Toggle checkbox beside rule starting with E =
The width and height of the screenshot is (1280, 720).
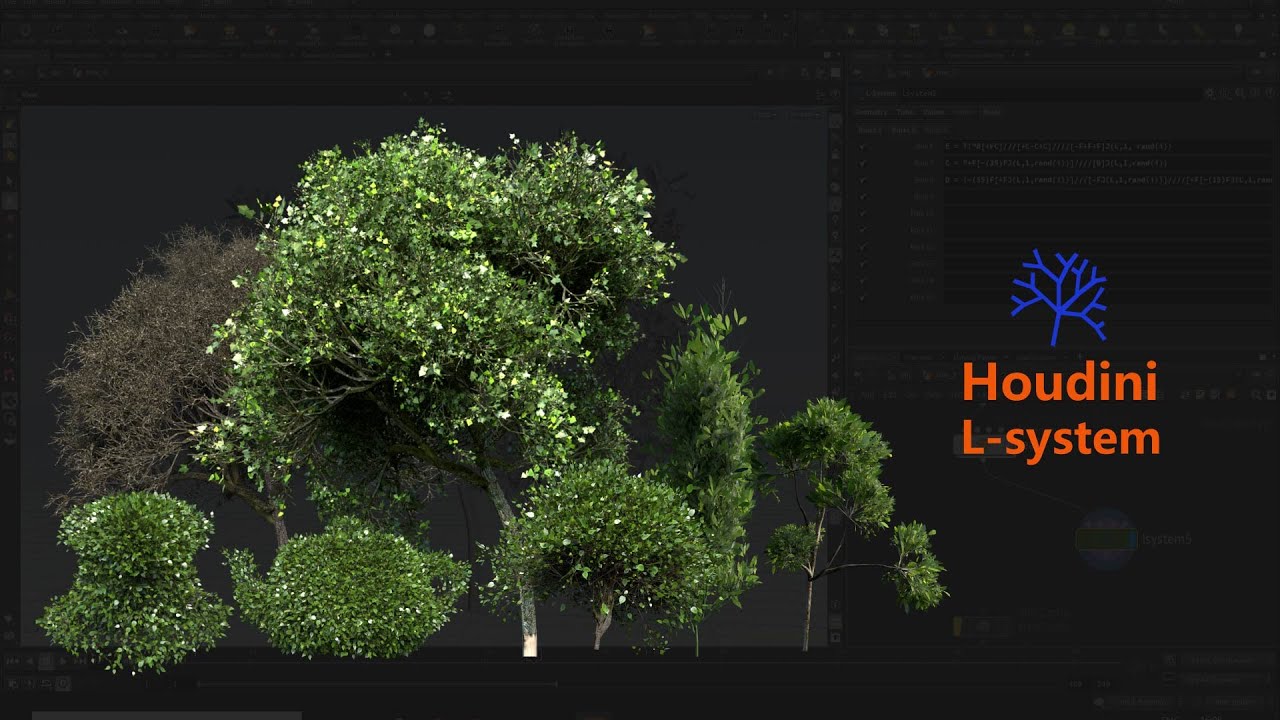tap(862, 147)
